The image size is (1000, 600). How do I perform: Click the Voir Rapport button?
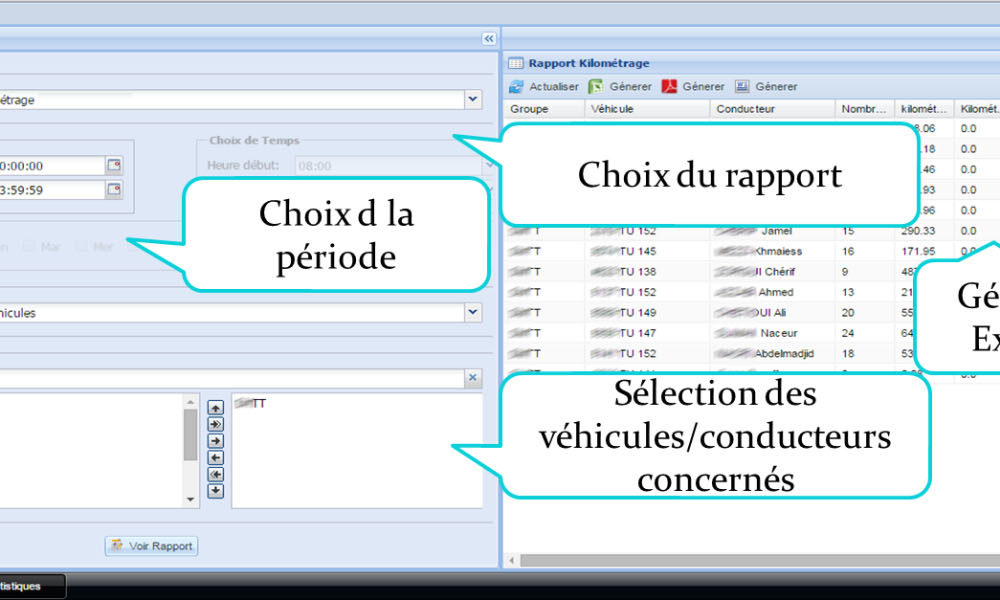pyautogui.click(x=152, y=546)
